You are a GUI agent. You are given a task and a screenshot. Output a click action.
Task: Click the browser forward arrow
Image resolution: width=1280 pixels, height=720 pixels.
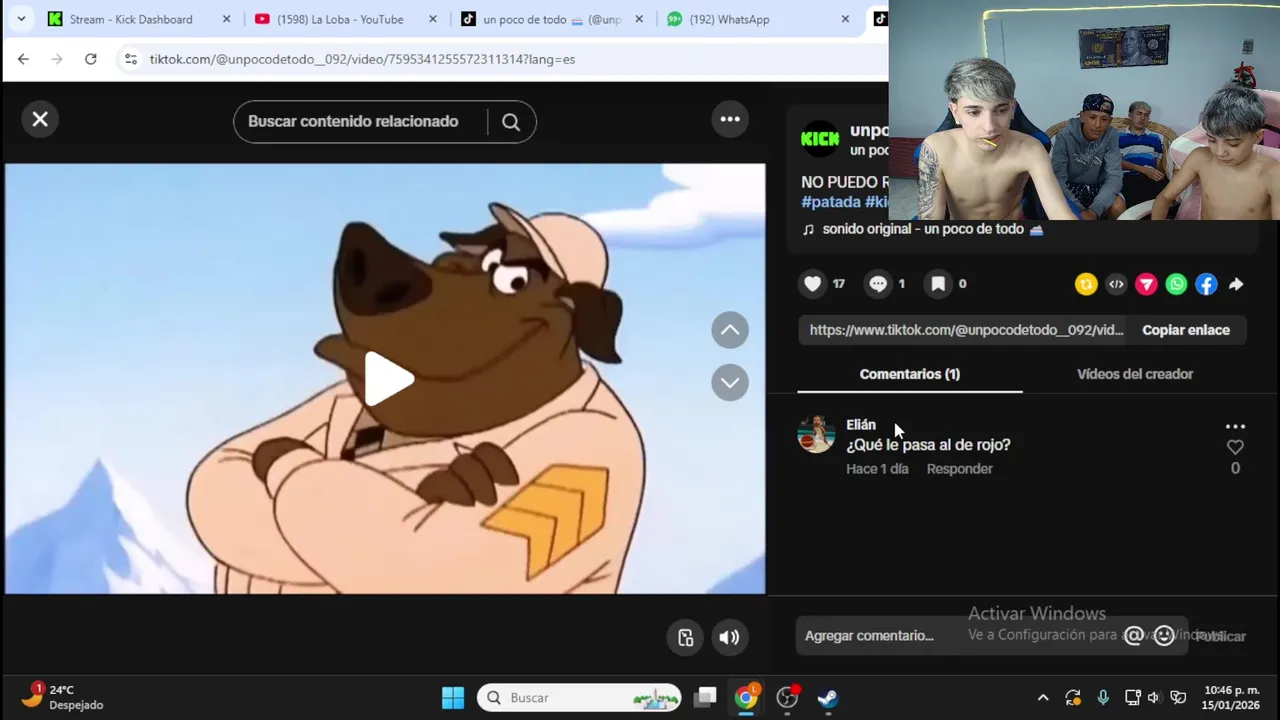tap(57, 59)
